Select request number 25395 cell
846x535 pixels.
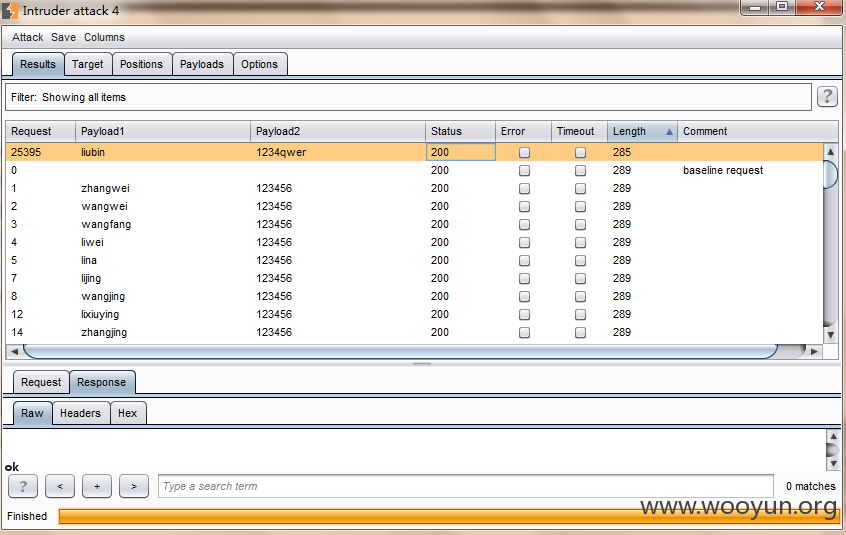(40, 153)
